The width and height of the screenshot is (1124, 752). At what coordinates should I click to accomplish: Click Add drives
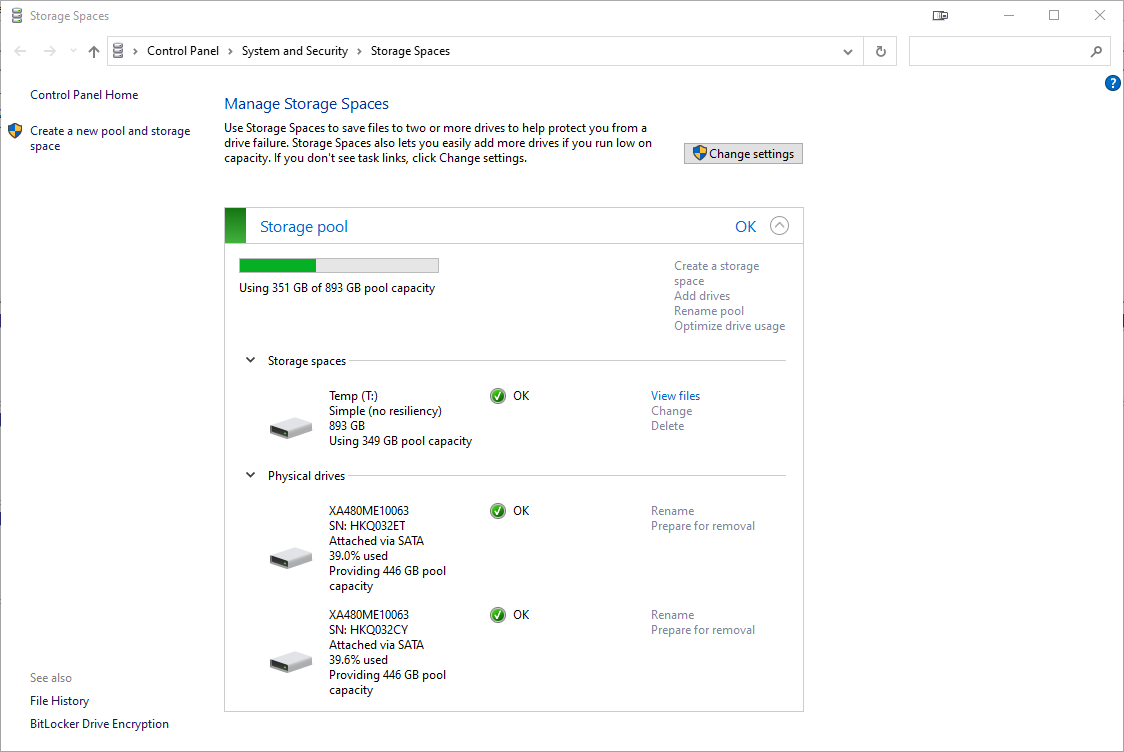[x=702, y=295]
